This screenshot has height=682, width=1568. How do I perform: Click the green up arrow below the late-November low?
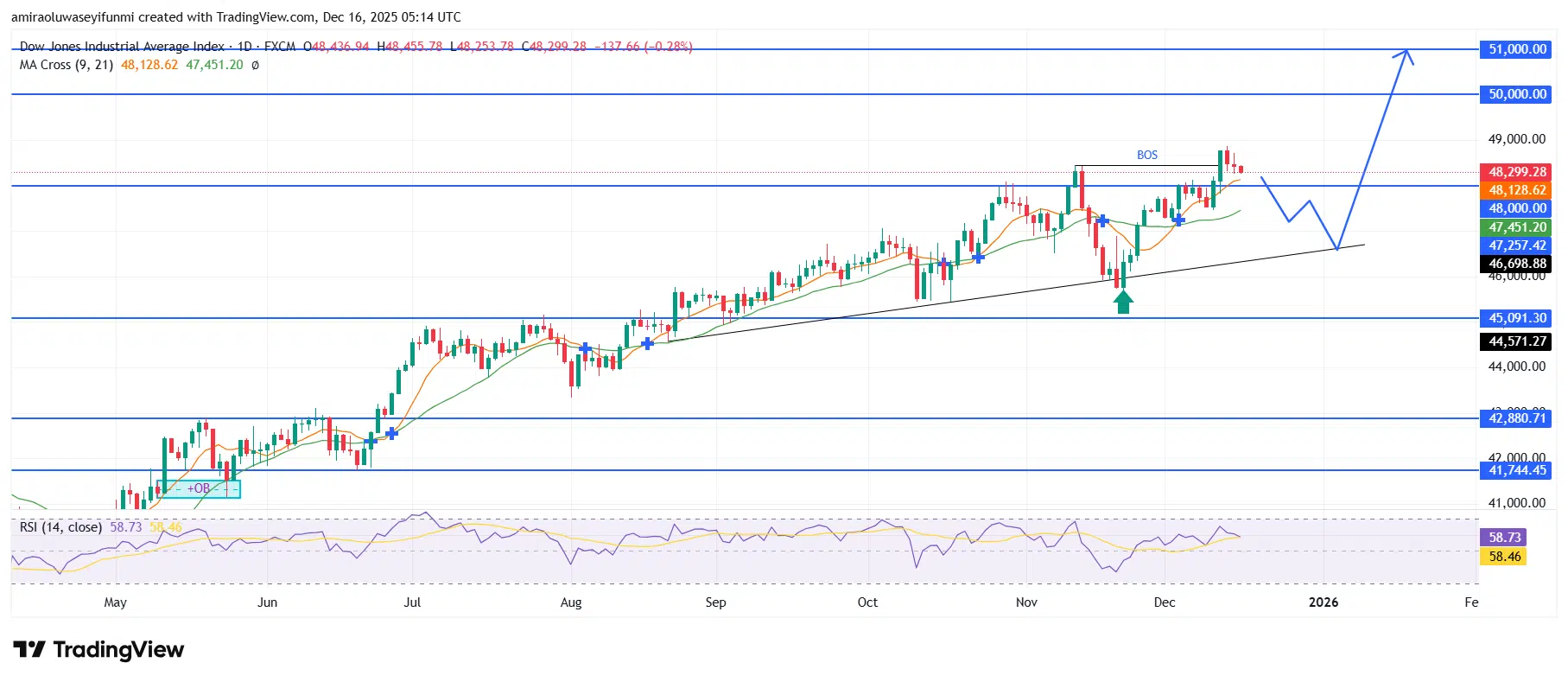pyautogui.click(x=1122, y=302)
